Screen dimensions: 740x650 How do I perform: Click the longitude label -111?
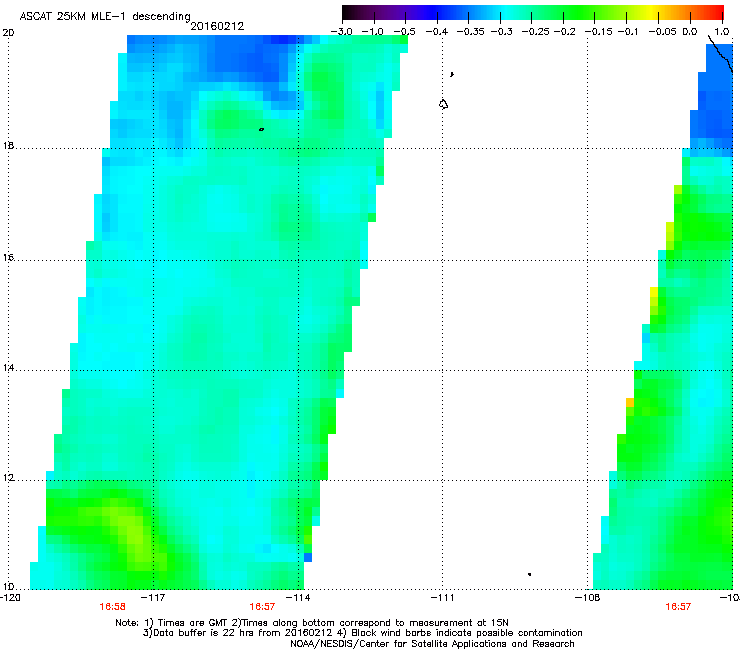(x=442, y=598)
